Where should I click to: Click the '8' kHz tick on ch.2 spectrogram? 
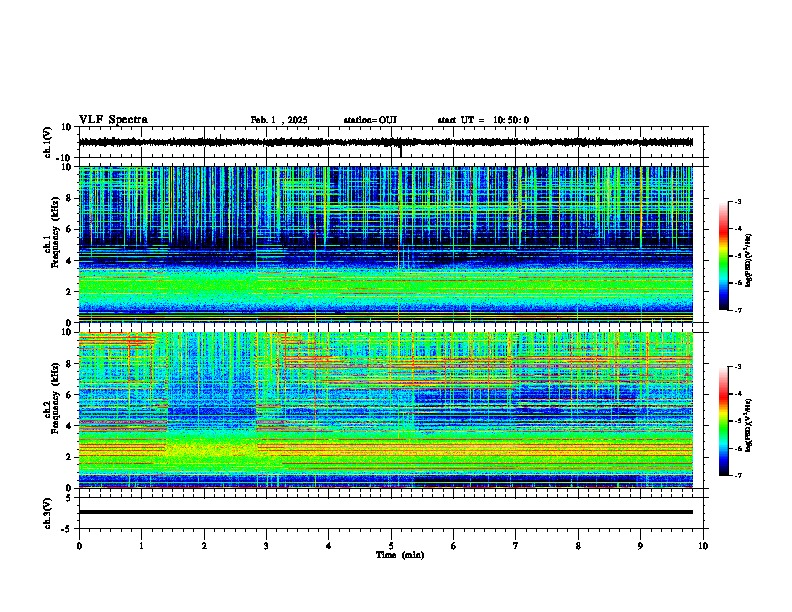point(69,364)
